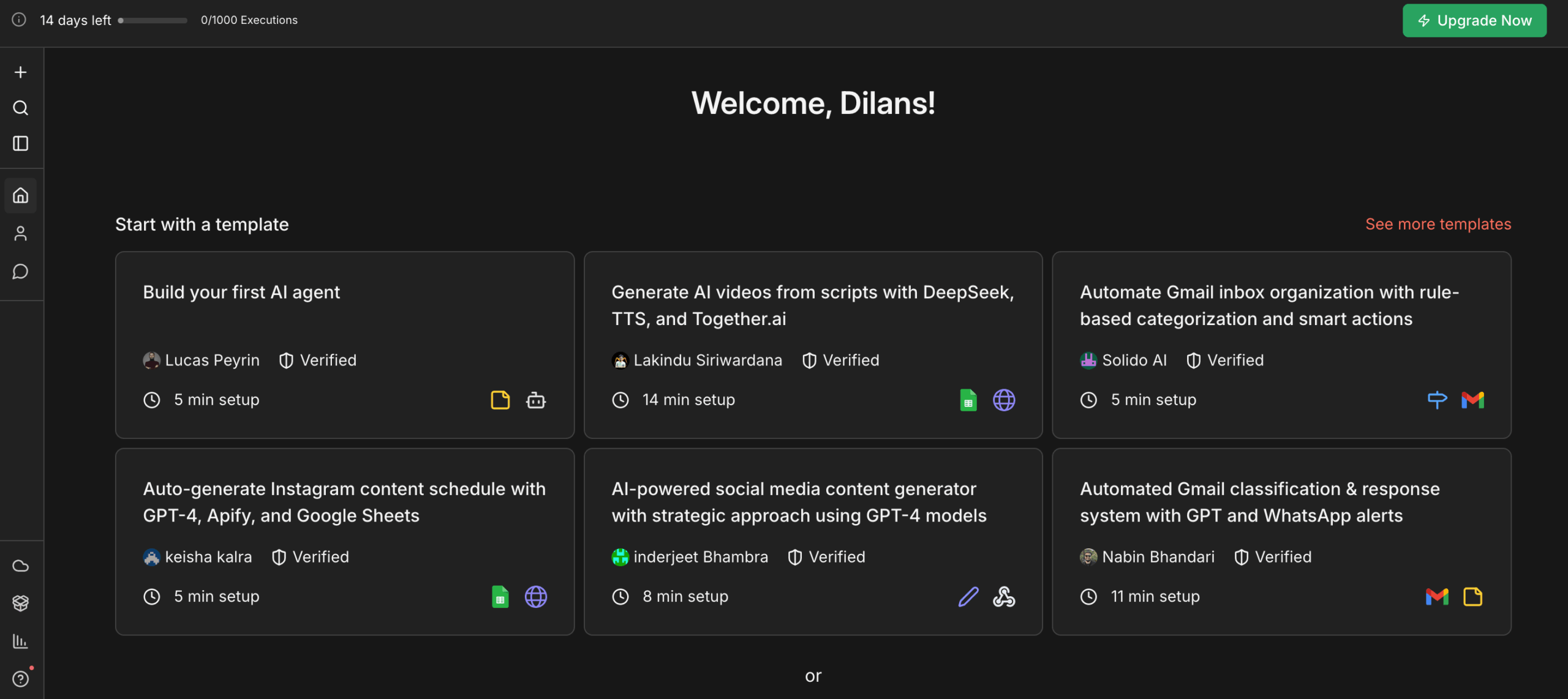The image size is (1568, 699).
Task: Open See more templates link
Action: pos(1438,224)
